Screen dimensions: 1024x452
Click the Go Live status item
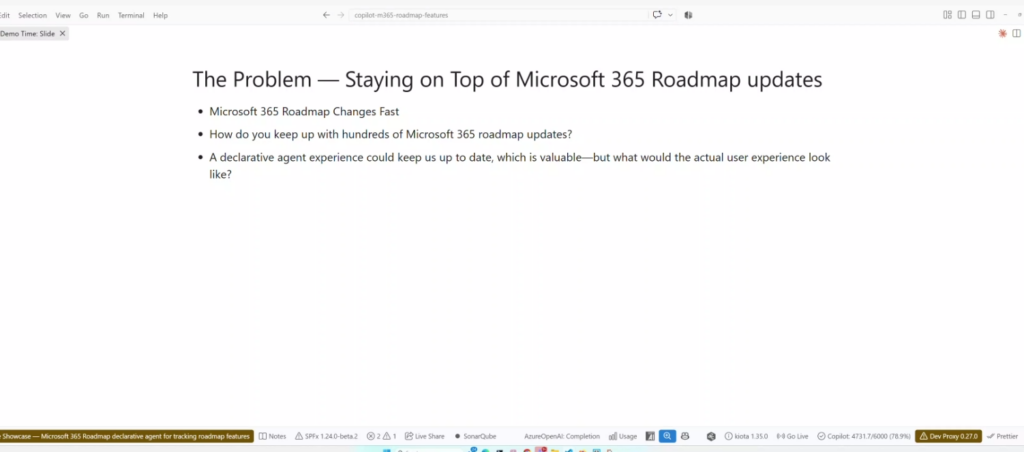click(792, 436)
